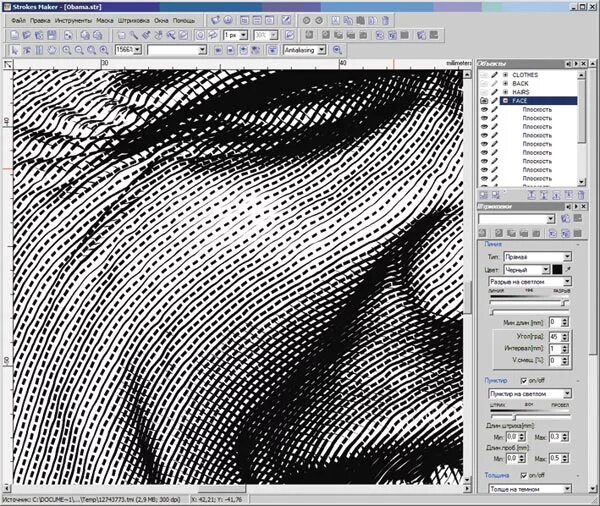Expand the HAIRS group
The height and width of the screenshot is (506, 600).
pyautogui.click(x=505, y=92)
